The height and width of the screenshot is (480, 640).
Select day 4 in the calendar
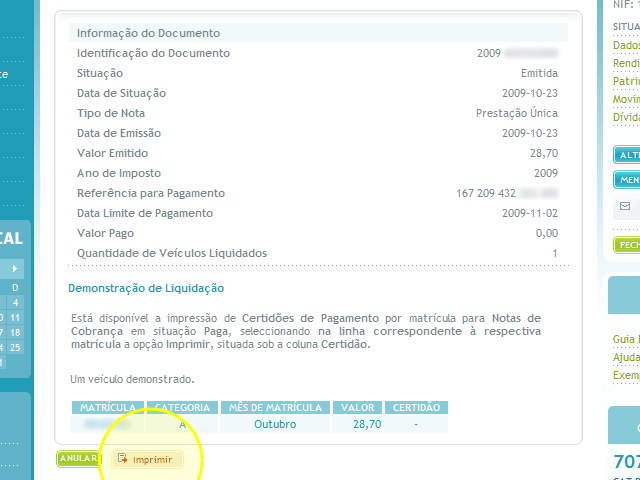(15, 302)
